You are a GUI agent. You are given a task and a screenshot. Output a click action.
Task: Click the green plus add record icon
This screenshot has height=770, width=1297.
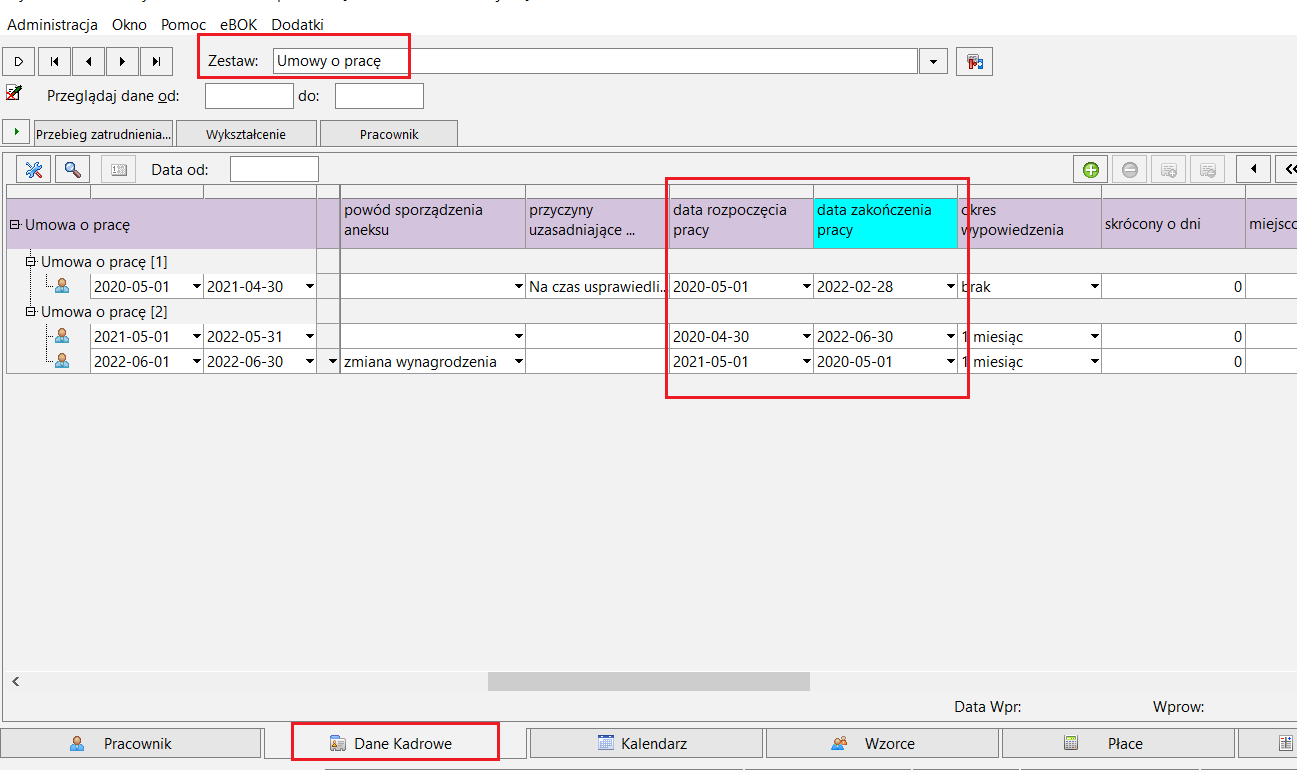(1091, 170)
